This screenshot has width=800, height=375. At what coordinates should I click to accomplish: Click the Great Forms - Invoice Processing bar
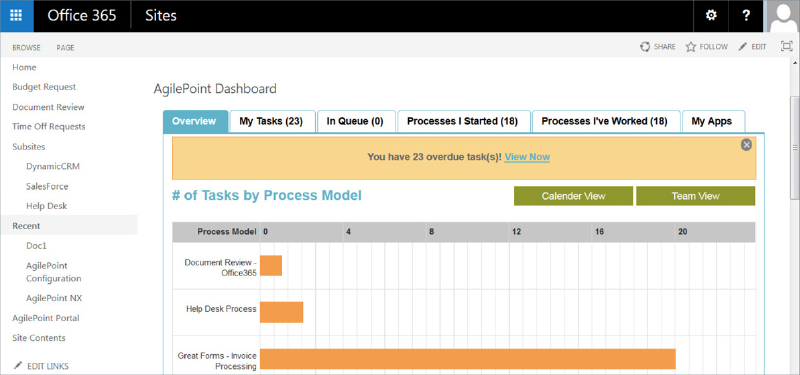[468, 359]
